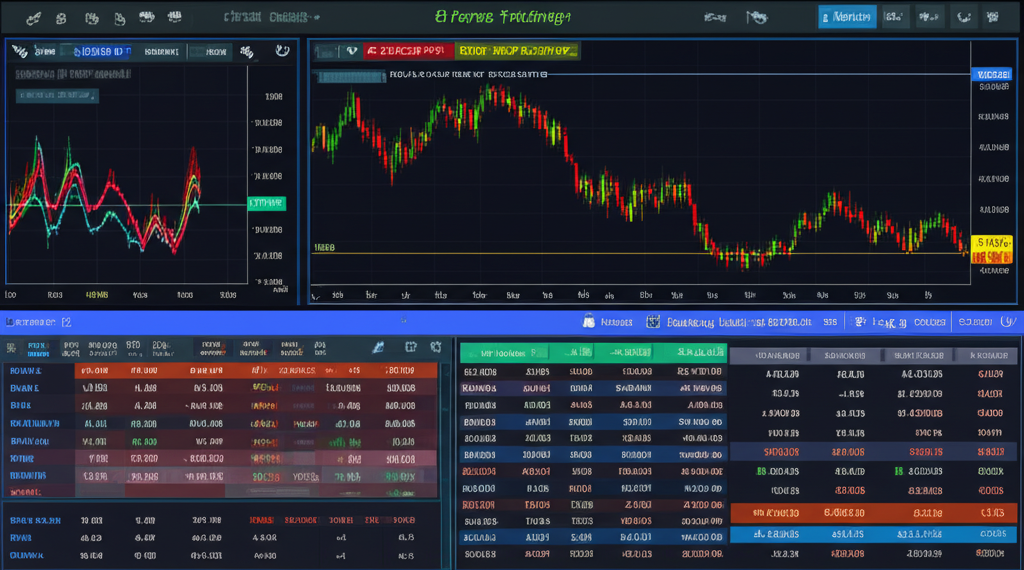Click the rightmost icon in the top-right toolbar
This screenshot has height=570, width=1024.
point(993,18)
